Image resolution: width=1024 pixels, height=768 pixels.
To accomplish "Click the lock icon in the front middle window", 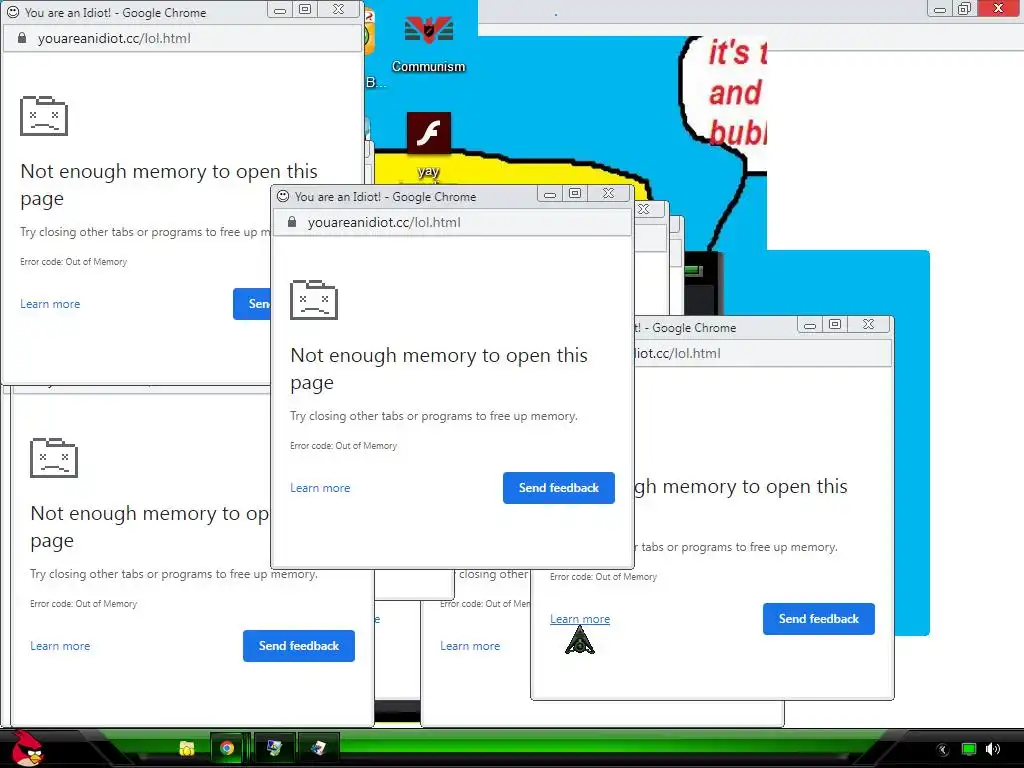I will tap(292, 222).
